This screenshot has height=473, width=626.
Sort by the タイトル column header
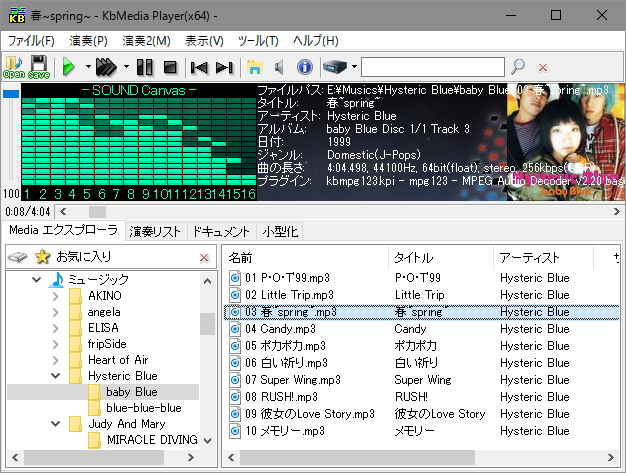point(441,258)
